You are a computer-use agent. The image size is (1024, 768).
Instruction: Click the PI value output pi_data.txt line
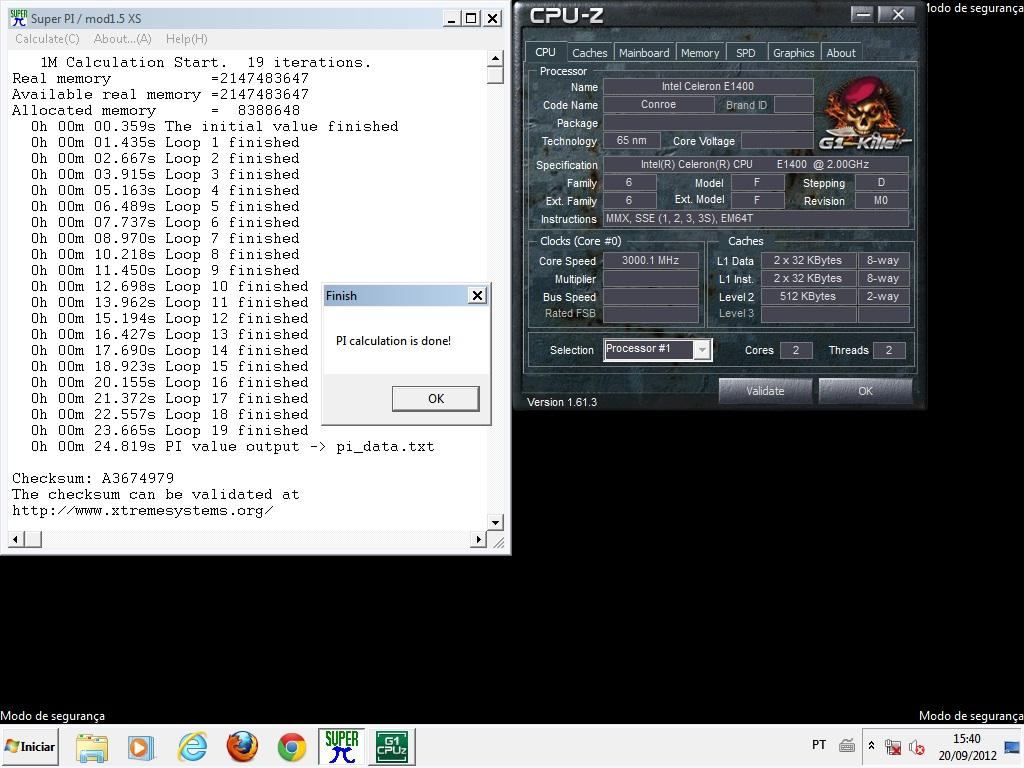click(232, 447)
